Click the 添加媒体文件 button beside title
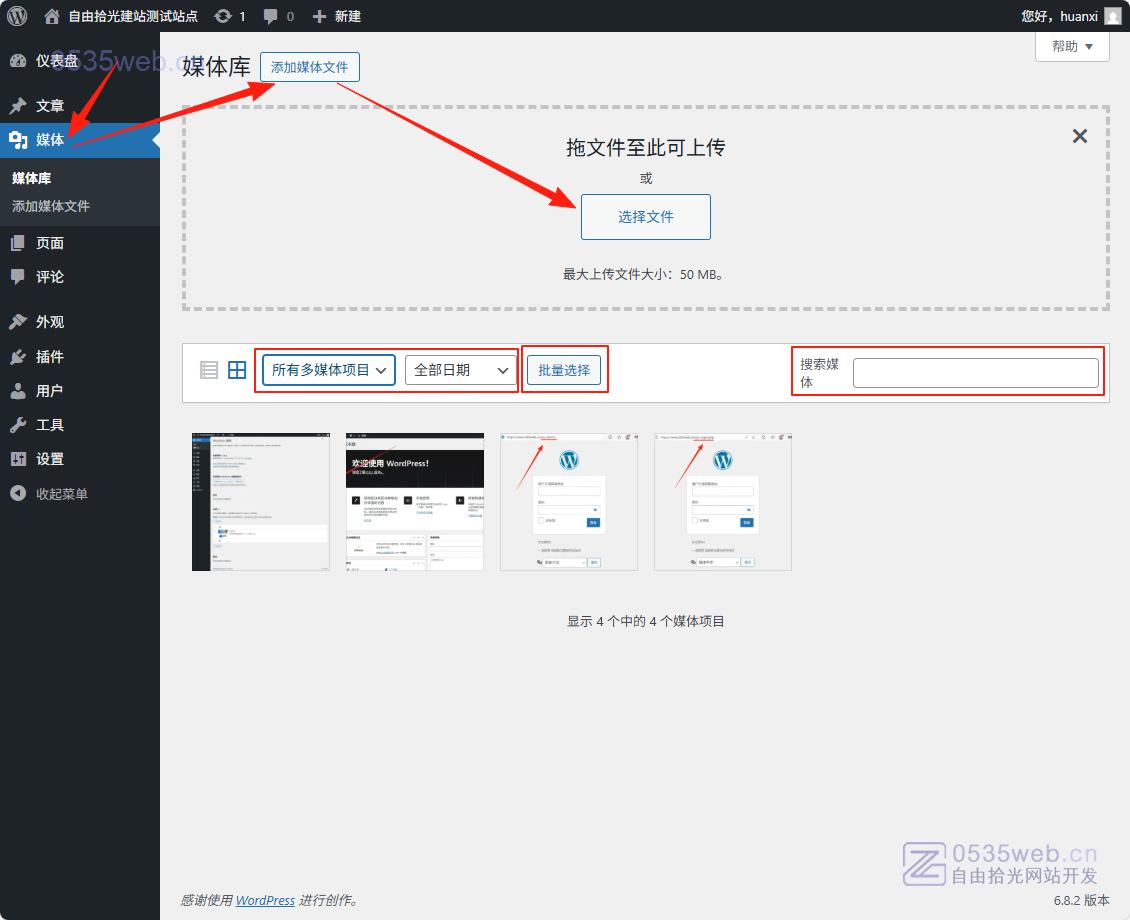 coord(309,67)
